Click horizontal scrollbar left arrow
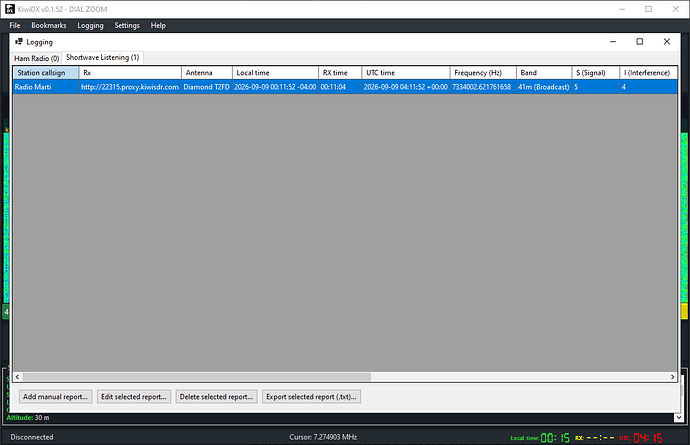The width and height of the screenshot is (690, 445). point(18,377)
